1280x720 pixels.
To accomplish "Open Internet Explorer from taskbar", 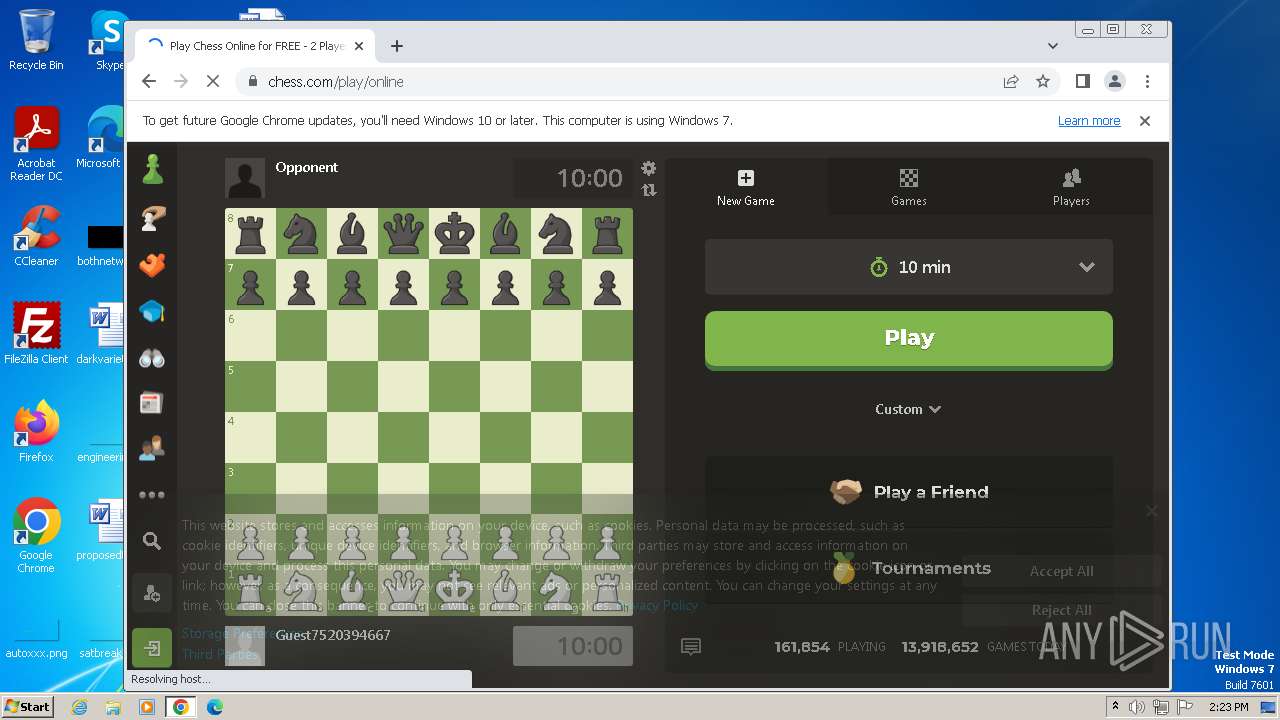I will point(80,707).
